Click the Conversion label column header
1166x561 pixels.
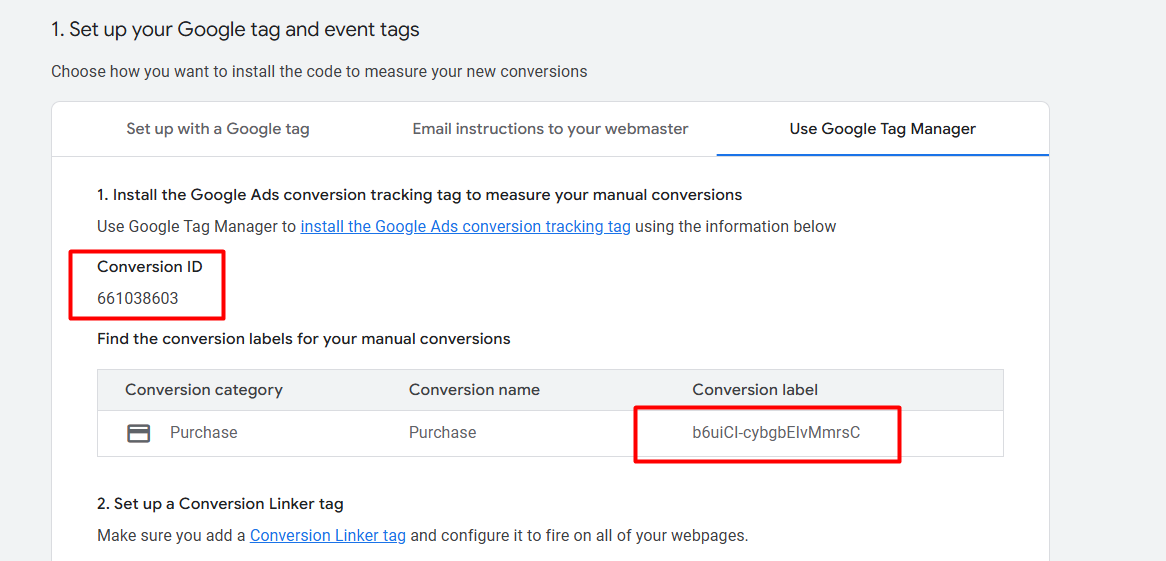point(755,390)
